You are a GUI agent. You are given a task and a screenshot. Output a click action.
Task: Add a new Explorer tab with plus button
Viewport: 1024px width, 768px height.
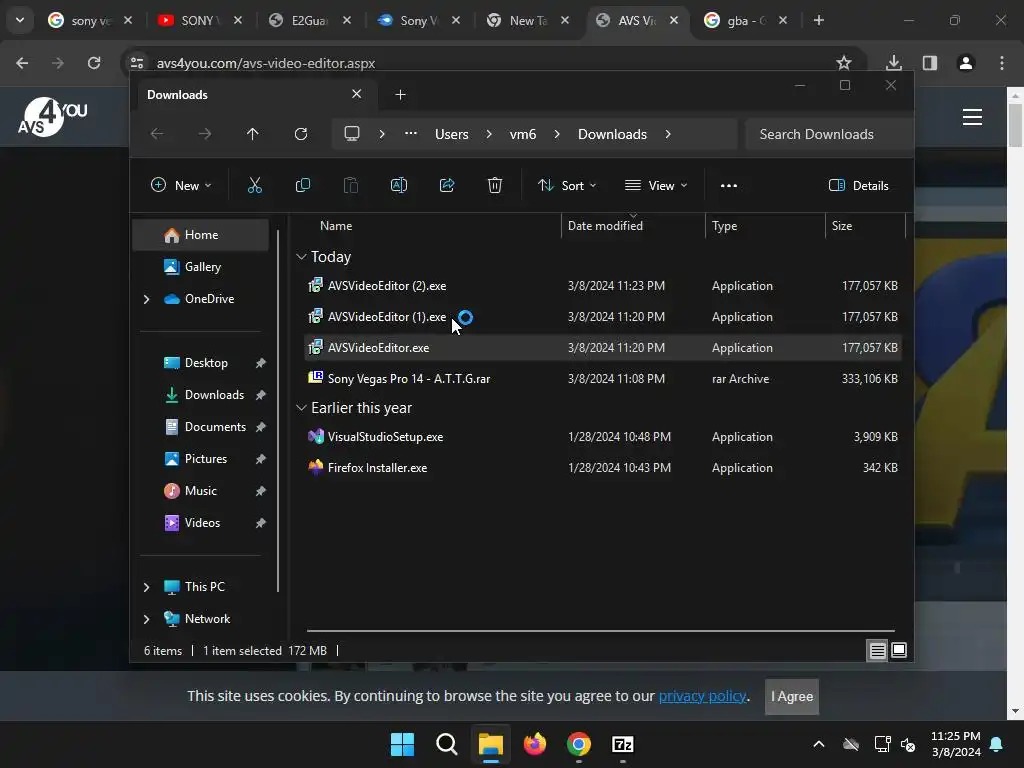click(400, 95)
